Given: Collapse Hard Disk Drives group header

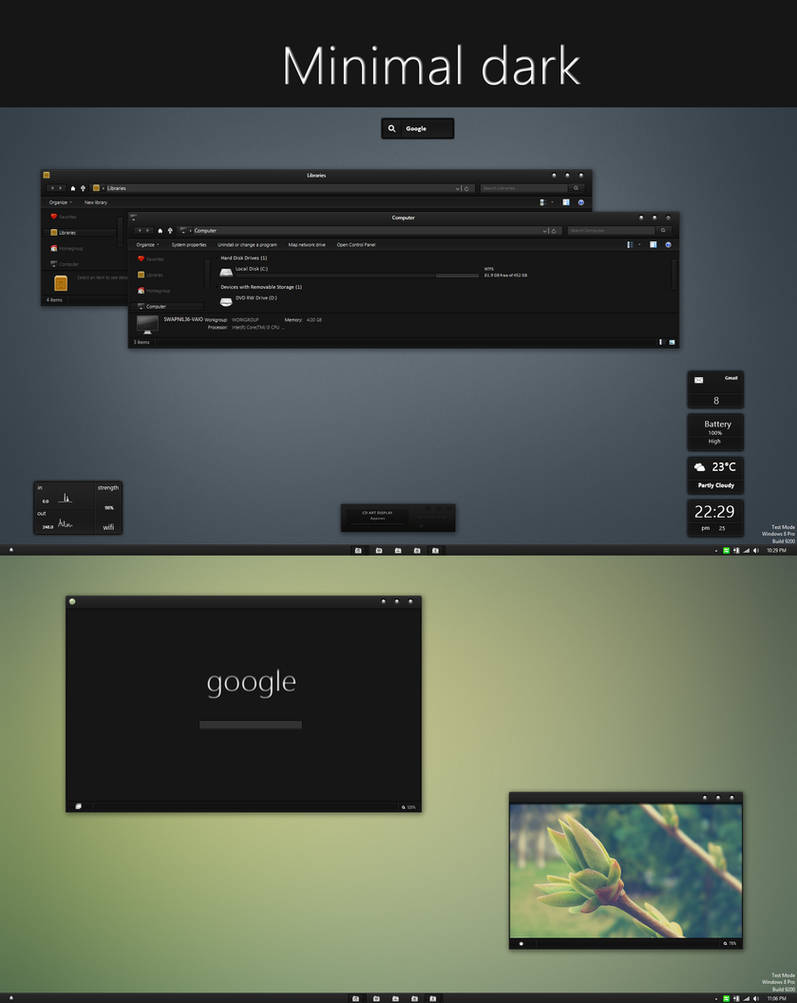Looking at the screenshot, I should [x=244, y=258].
